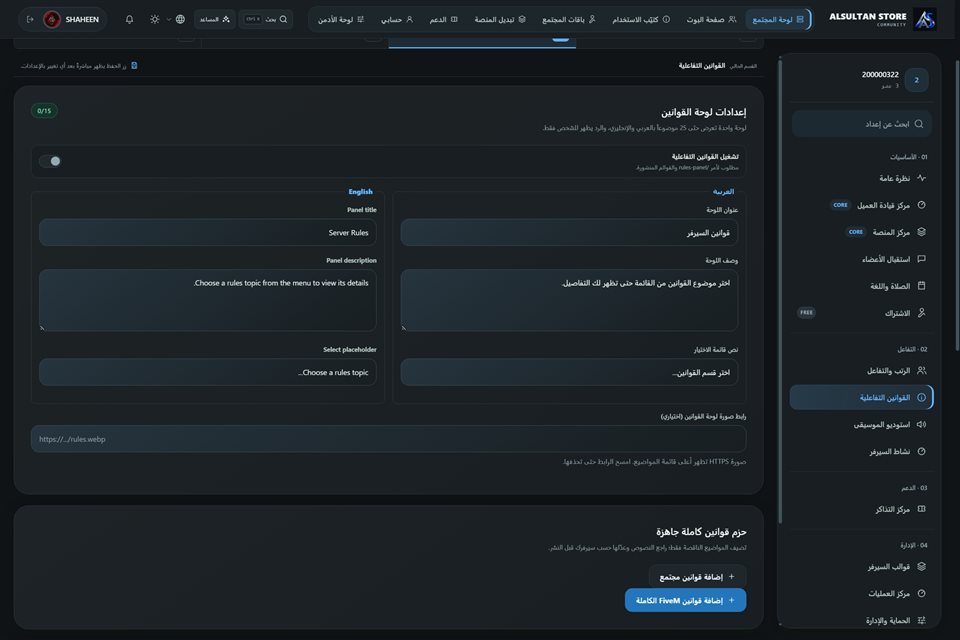Image resolution: width=960 pixels, height=640 pixels.
Task: Open مركز قيادة العميل client command center
Action: click(860, 205)
